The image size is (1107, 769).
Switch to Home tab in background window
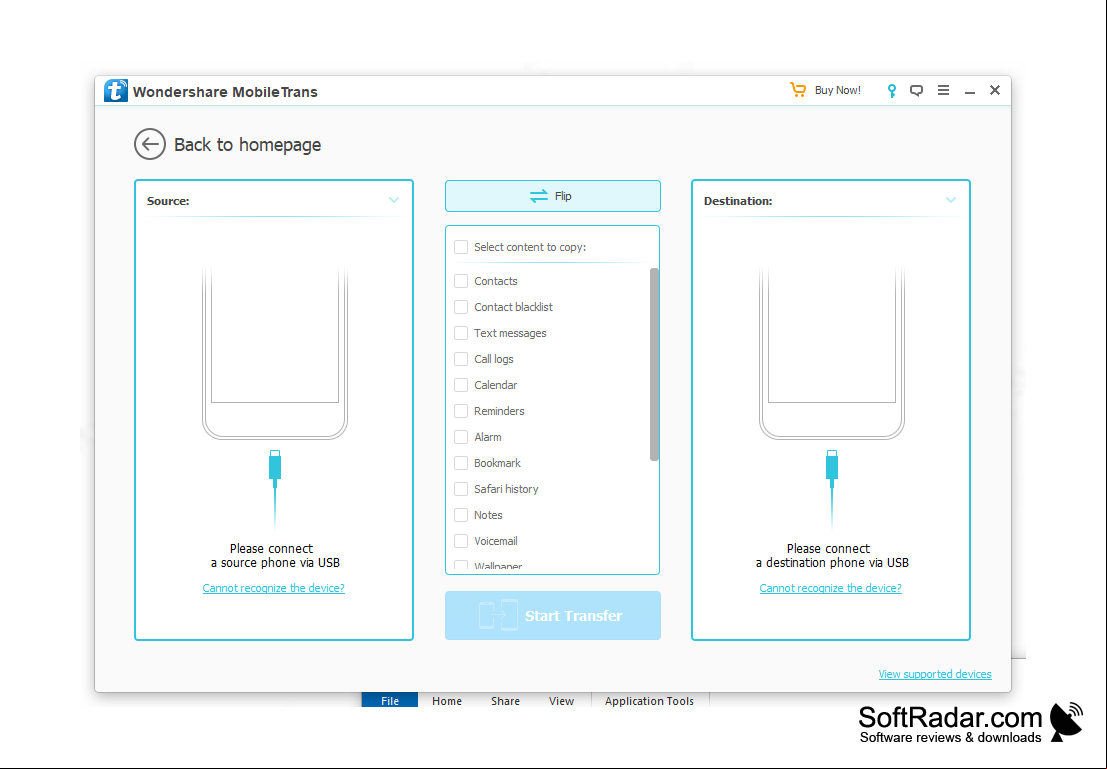tap(447, 701)
